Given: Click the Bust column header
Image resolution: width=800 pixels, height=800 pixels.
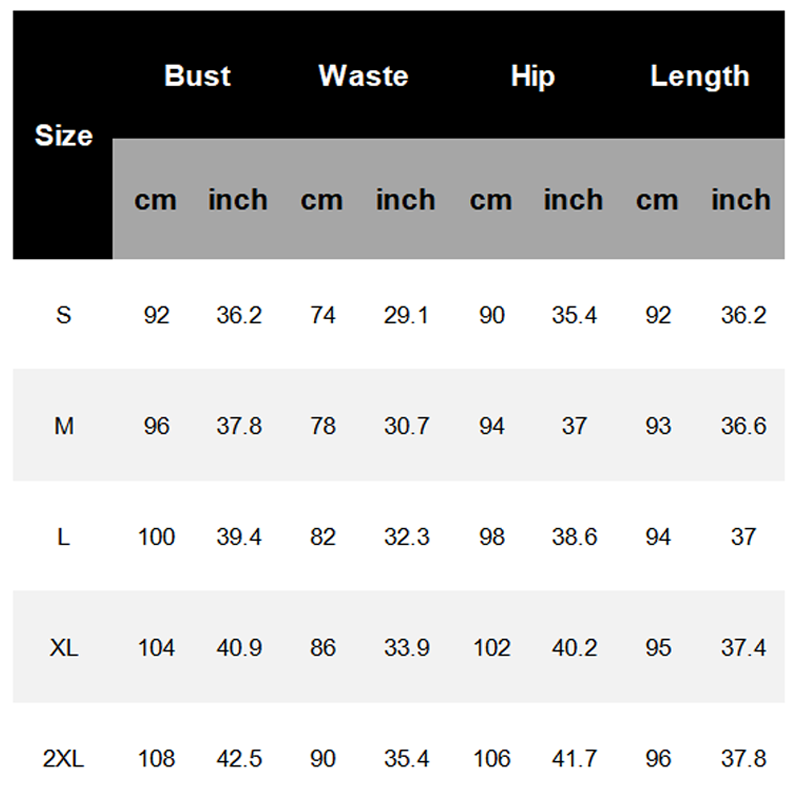Looking at the screenshot, I should [197, 76].
